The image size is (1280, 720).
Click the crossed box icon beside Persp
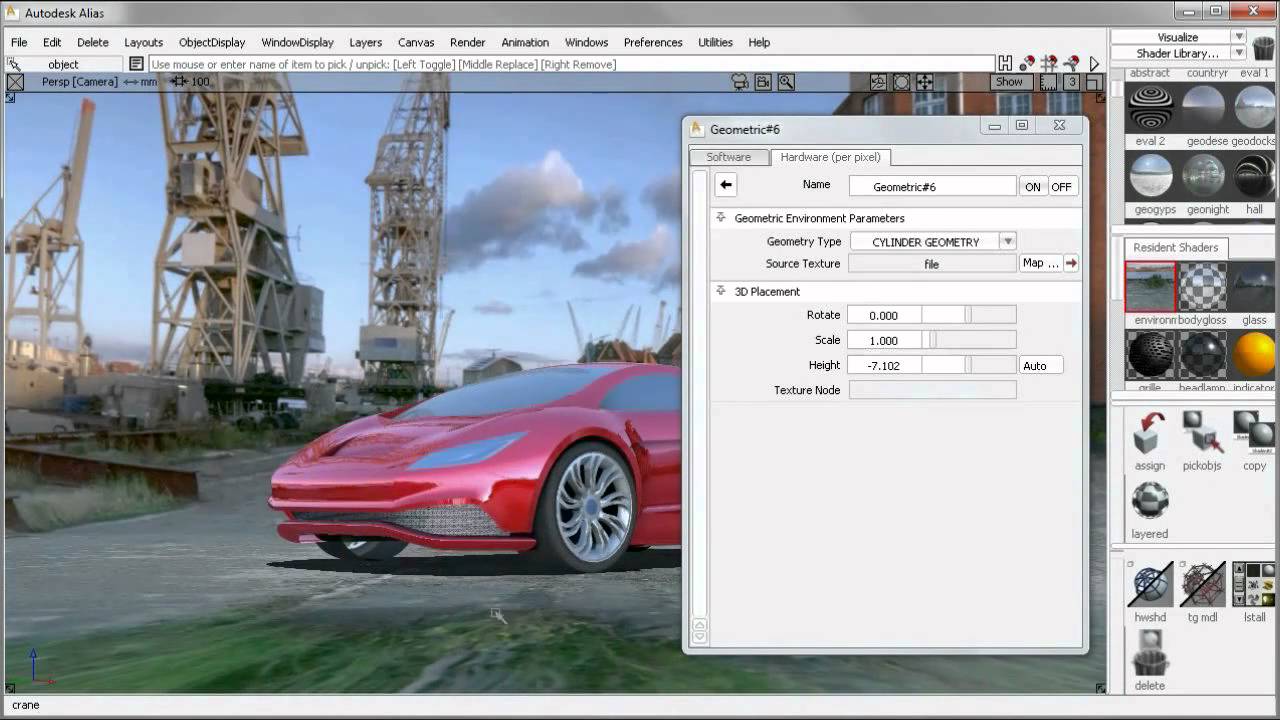(15, 82)
